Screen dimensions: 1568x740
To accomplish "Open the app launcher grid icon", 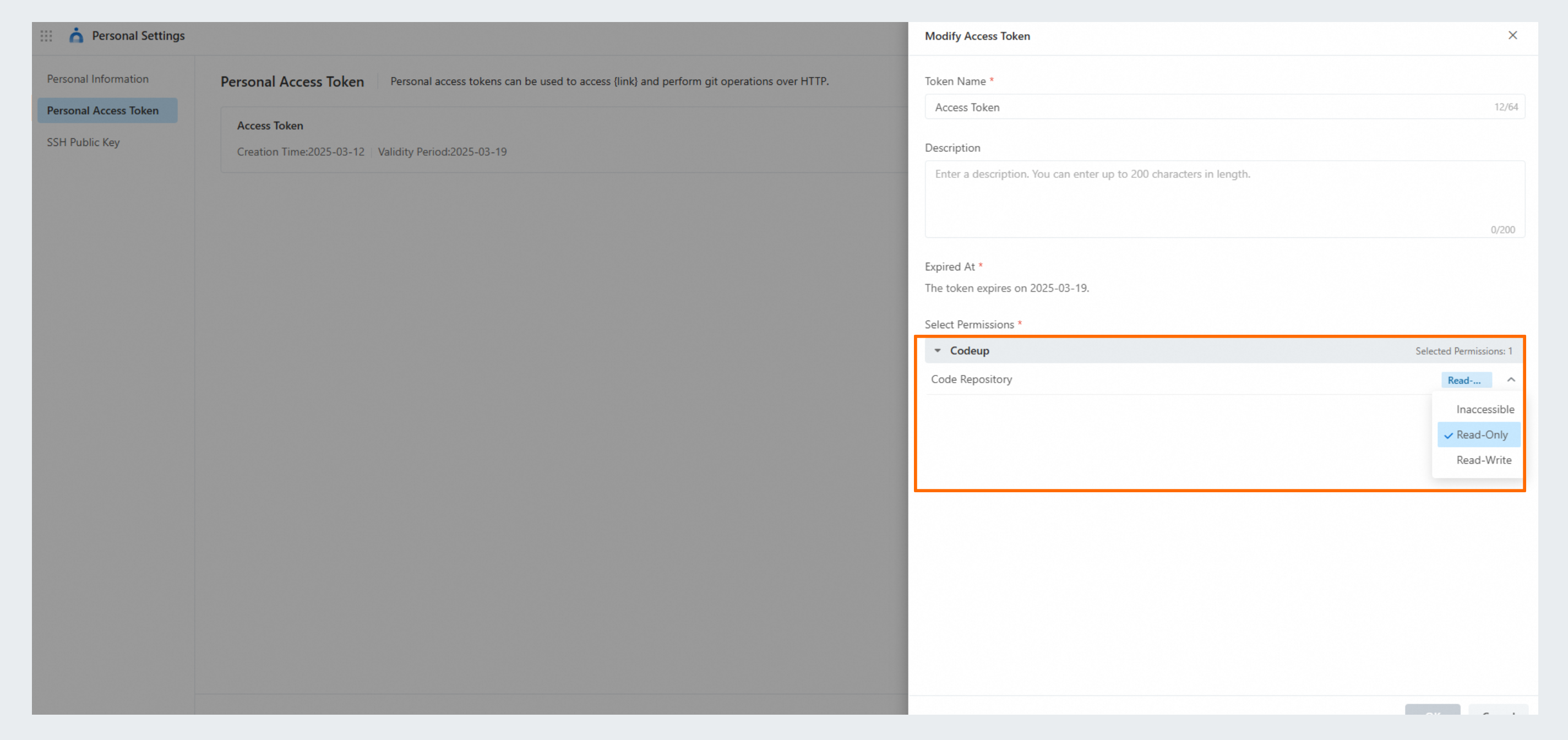I will [x=46, y=36].
